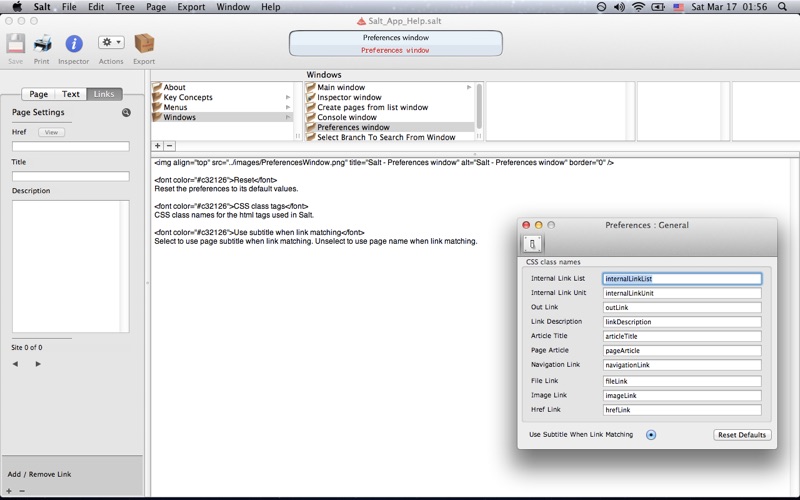Image resolution: width=800 pixels, height=500 pixels.
Task: Click the Reset Defaults button
Action: 742,435
